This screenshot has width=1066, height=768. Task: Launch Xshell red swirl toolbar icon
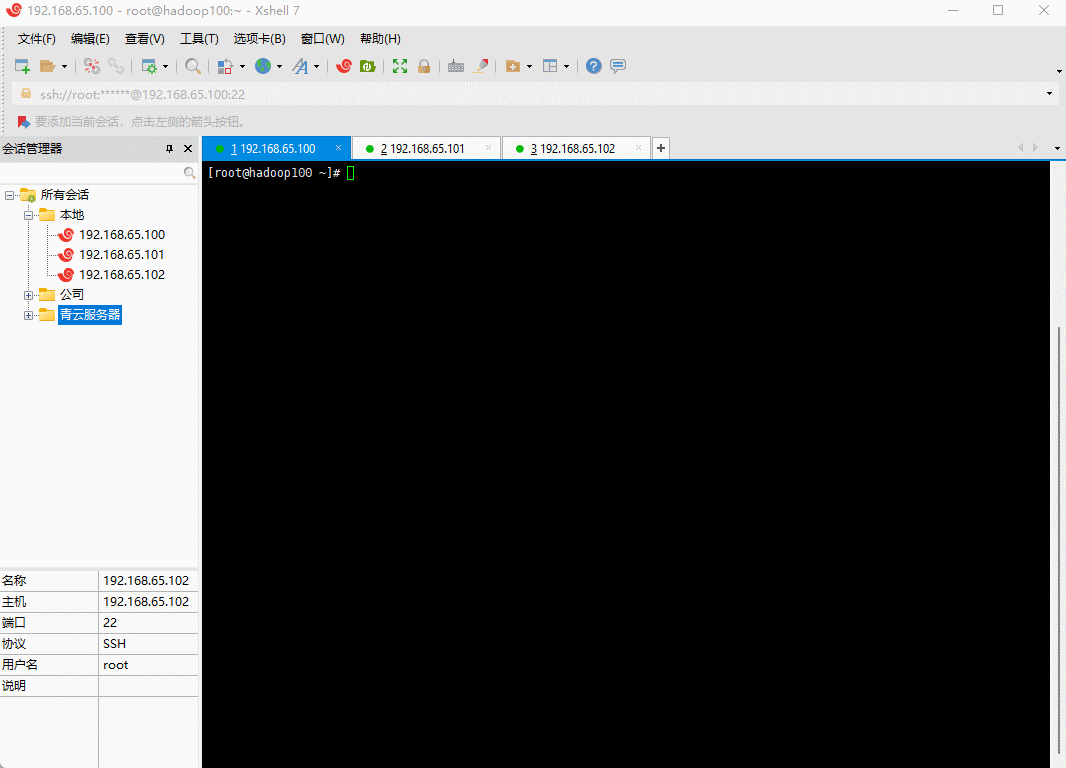(344, 66)
